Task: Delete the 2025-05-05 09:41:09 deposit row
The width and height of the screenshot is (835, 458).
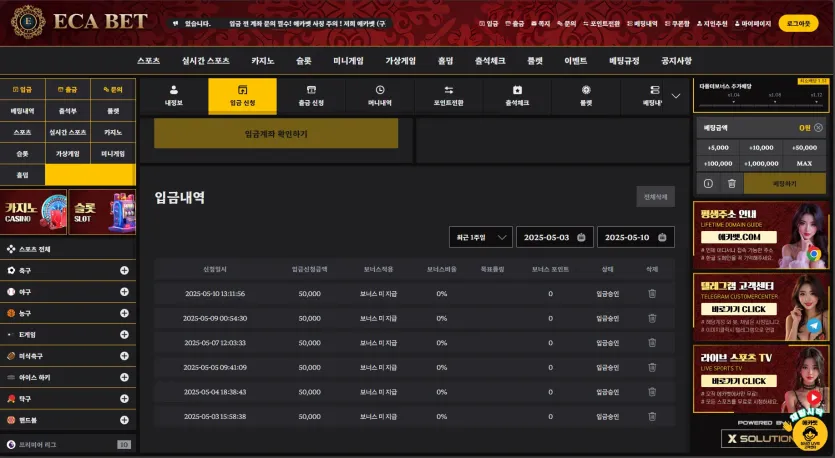Action: 652,367
